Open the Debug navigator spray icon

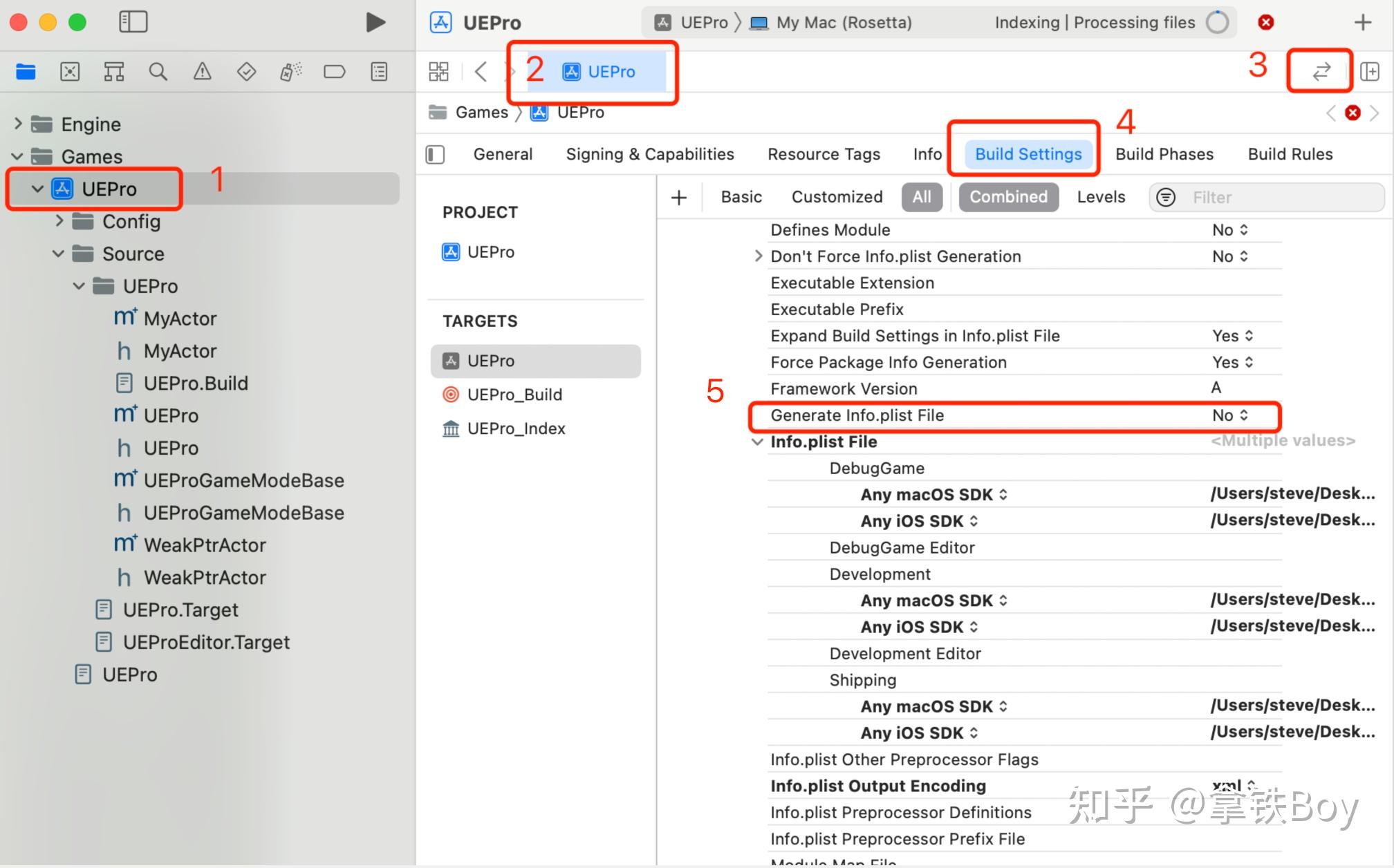tap(290, 71)
